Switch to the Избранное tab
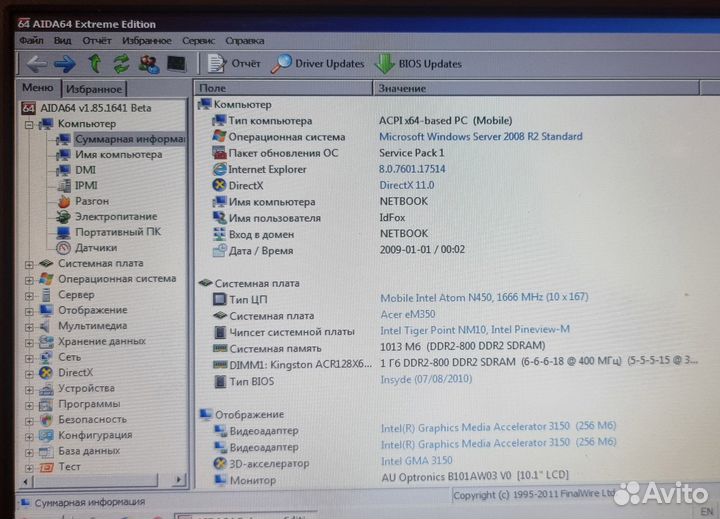 coord(94,89)
